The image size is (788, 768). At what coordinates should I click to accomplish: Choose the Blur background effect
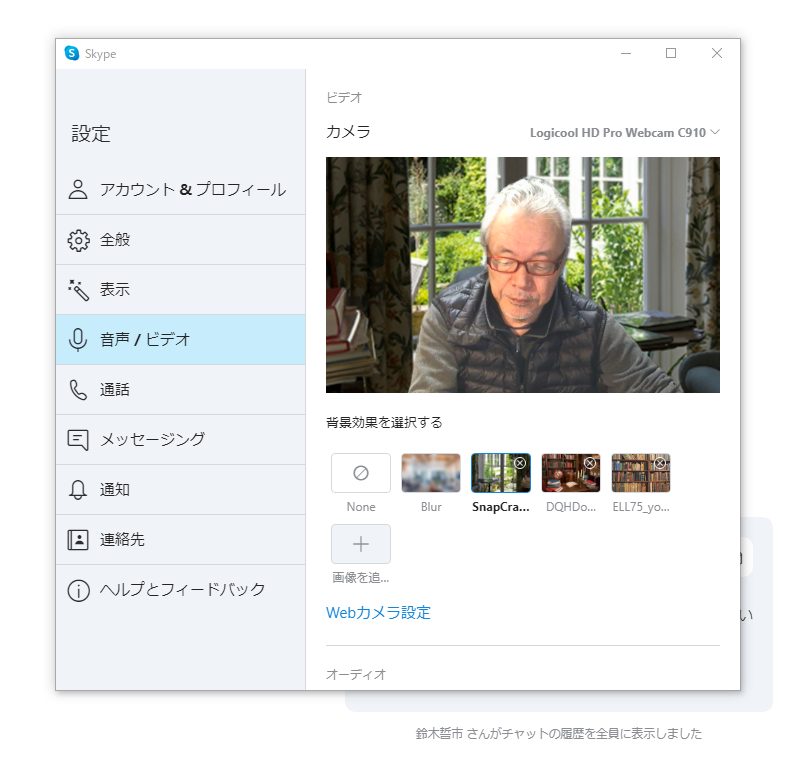[431, 473]
